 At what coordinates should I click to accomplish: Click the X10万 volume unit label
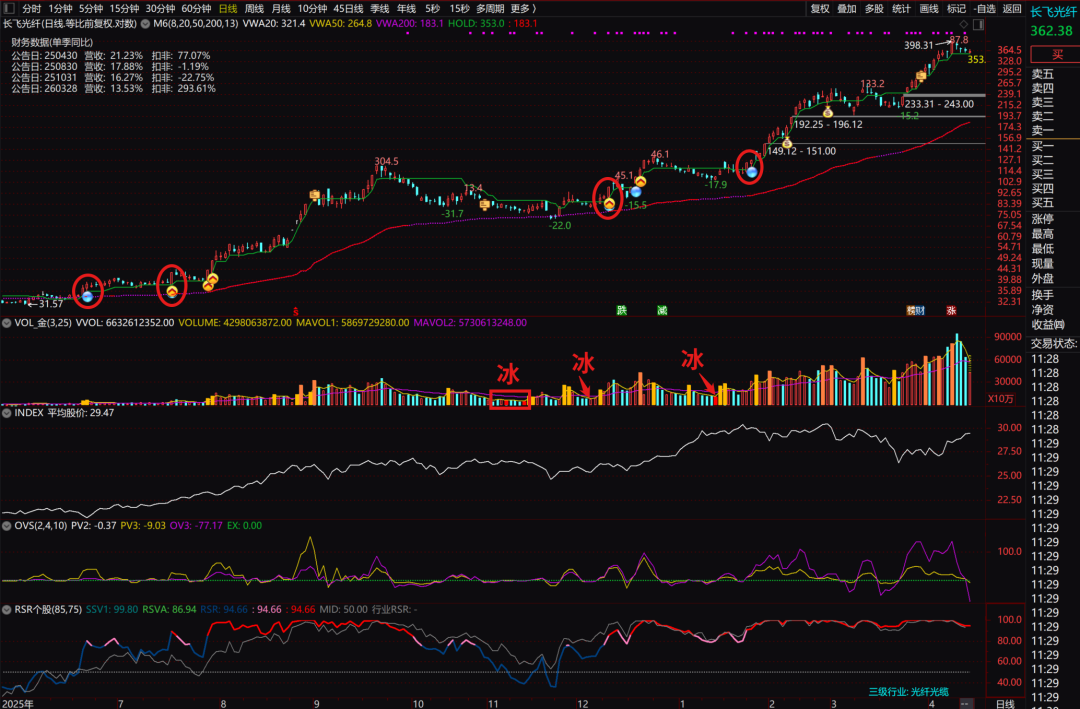[x=1000, y=399]
